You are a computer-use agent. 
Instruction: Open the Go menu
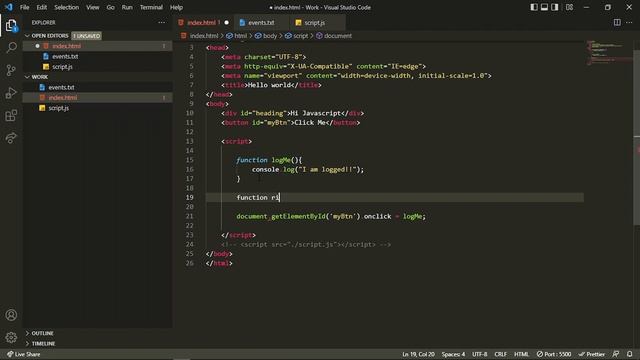[x=111, y=7]
